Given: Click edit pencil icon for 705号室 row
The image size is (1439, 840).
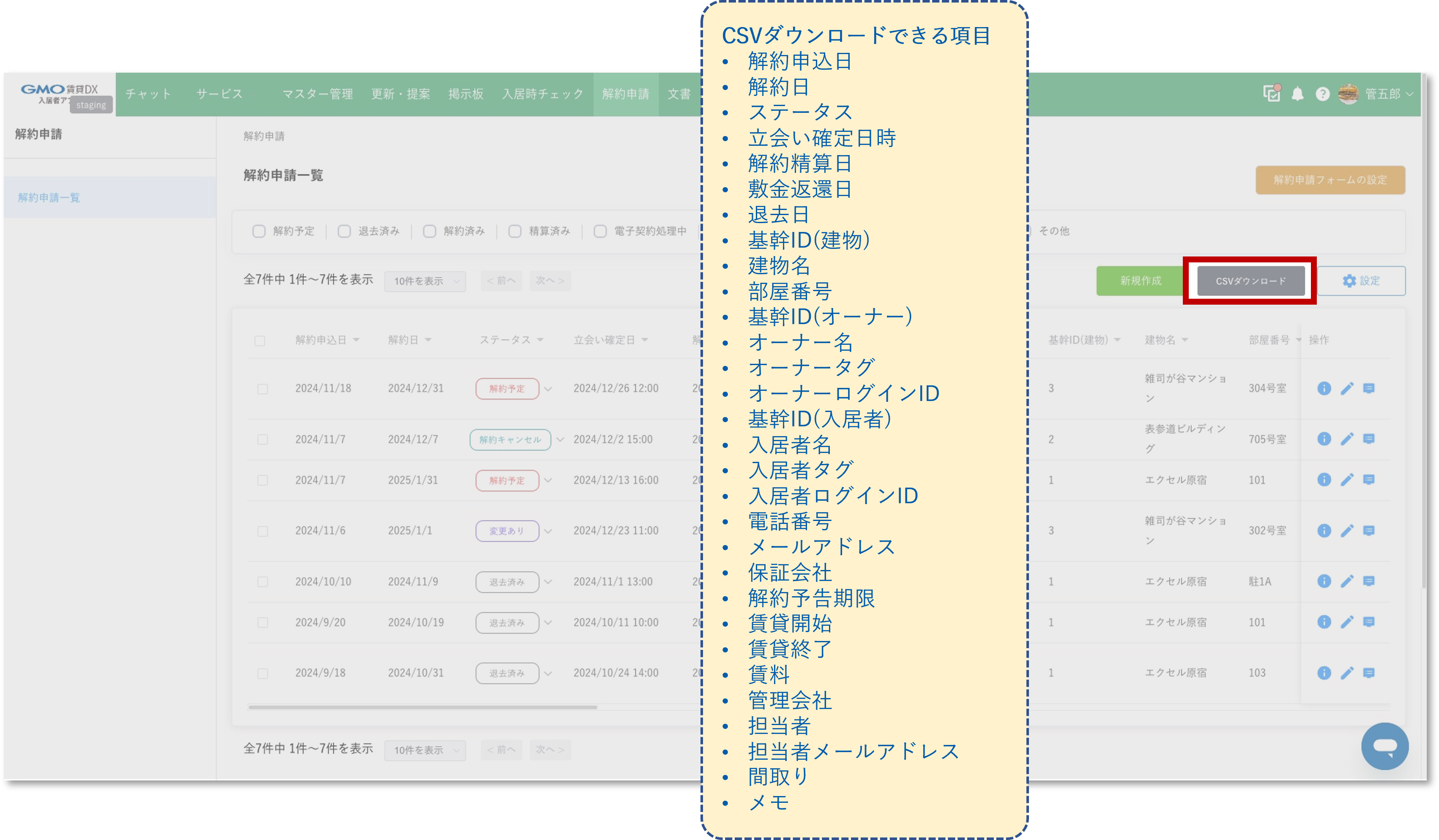Looking at the screenshot, I should (x=1347, y=439).
